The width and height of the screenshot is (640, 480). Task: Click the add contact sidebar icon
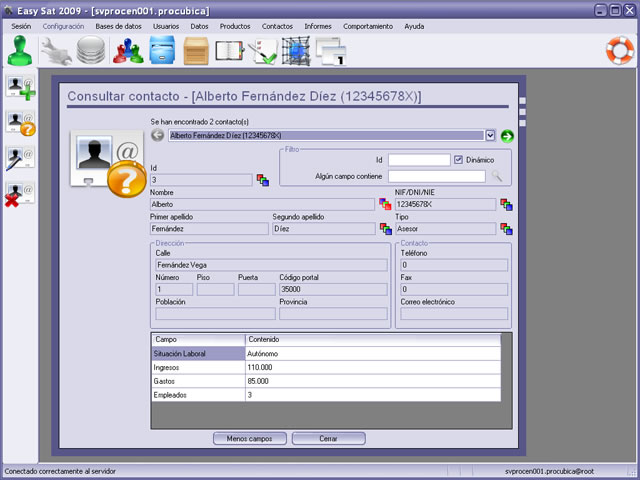[20, 88]
